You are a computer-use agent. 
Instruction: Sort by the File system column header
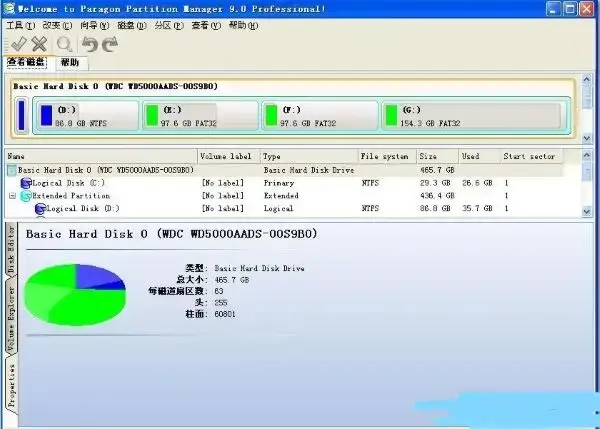pyautogui.click(x=387, y=156)
